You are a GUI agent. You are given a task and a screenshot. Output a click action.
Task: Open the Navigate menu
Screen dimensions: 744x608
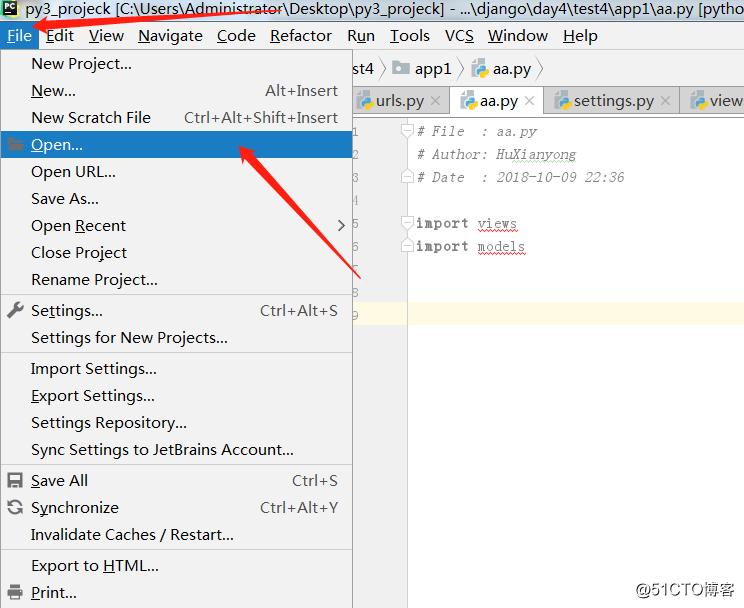[170, 36]
